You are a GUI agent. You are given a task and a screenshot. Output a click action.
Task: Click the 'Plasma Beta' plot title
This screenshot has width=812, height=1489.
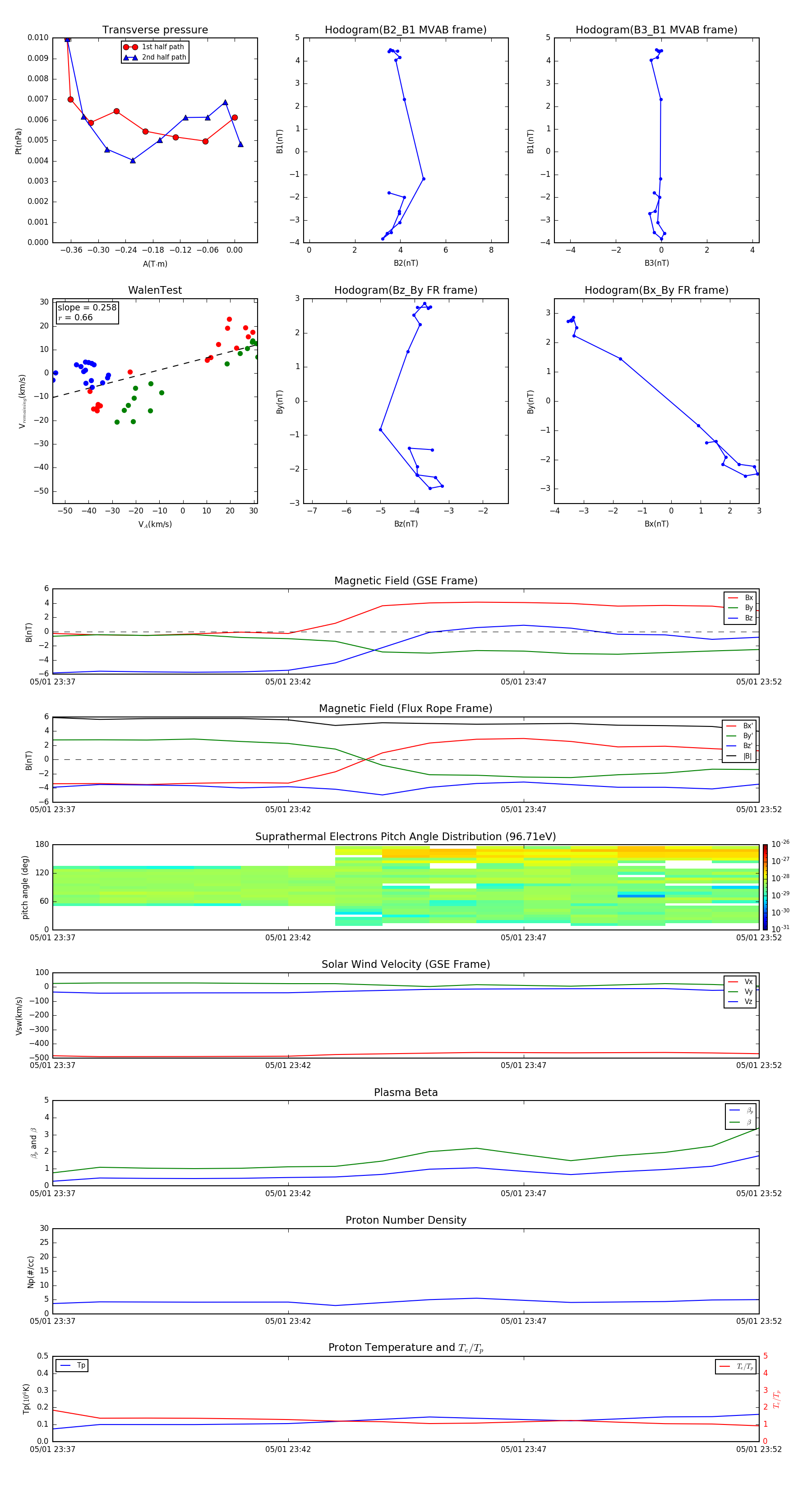pos(406,1092)
